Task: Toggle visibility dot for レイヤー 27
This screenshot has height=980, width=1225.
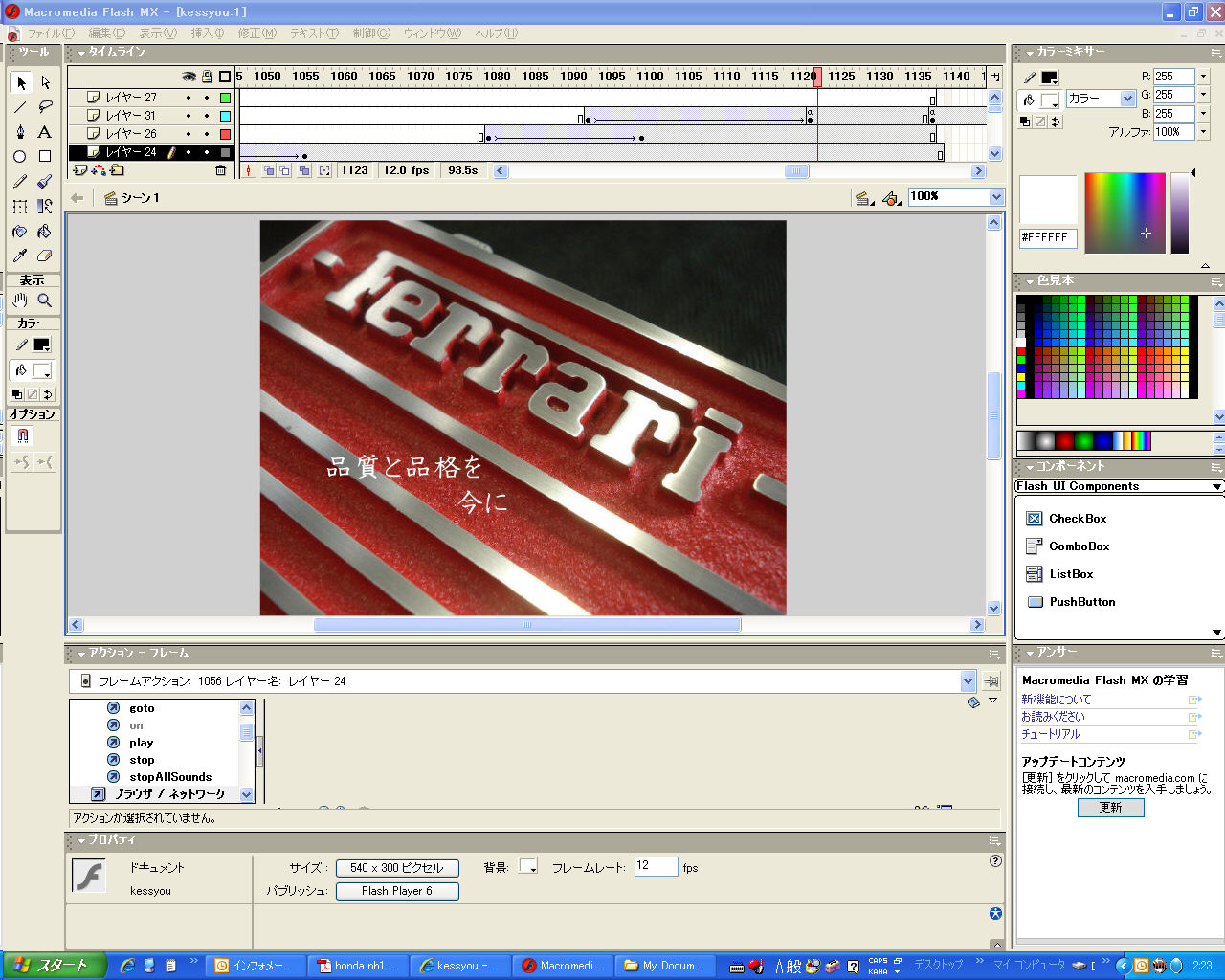Action: tap(189, 98)
